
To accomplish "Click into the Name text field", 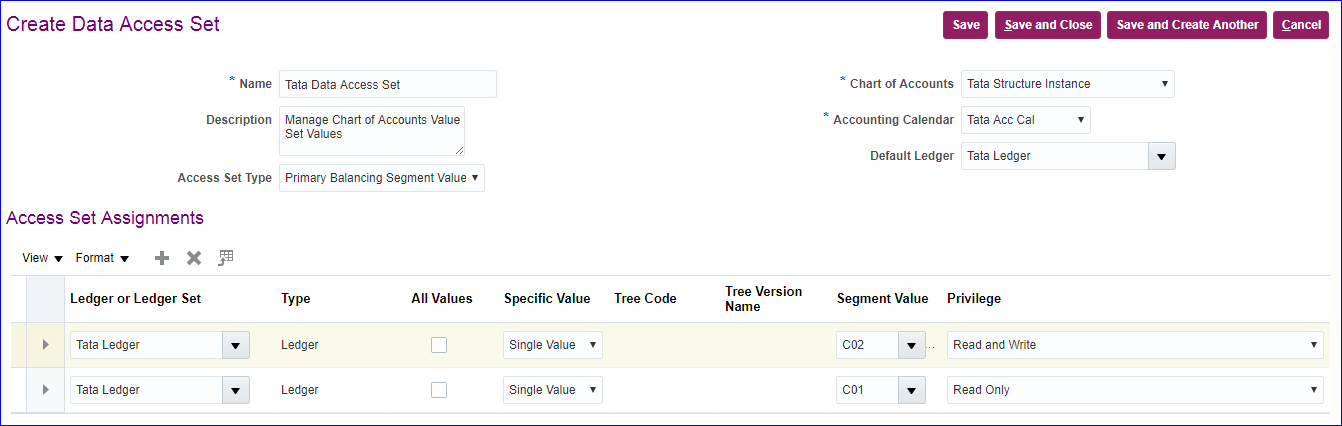I will [x=387, y=84].
